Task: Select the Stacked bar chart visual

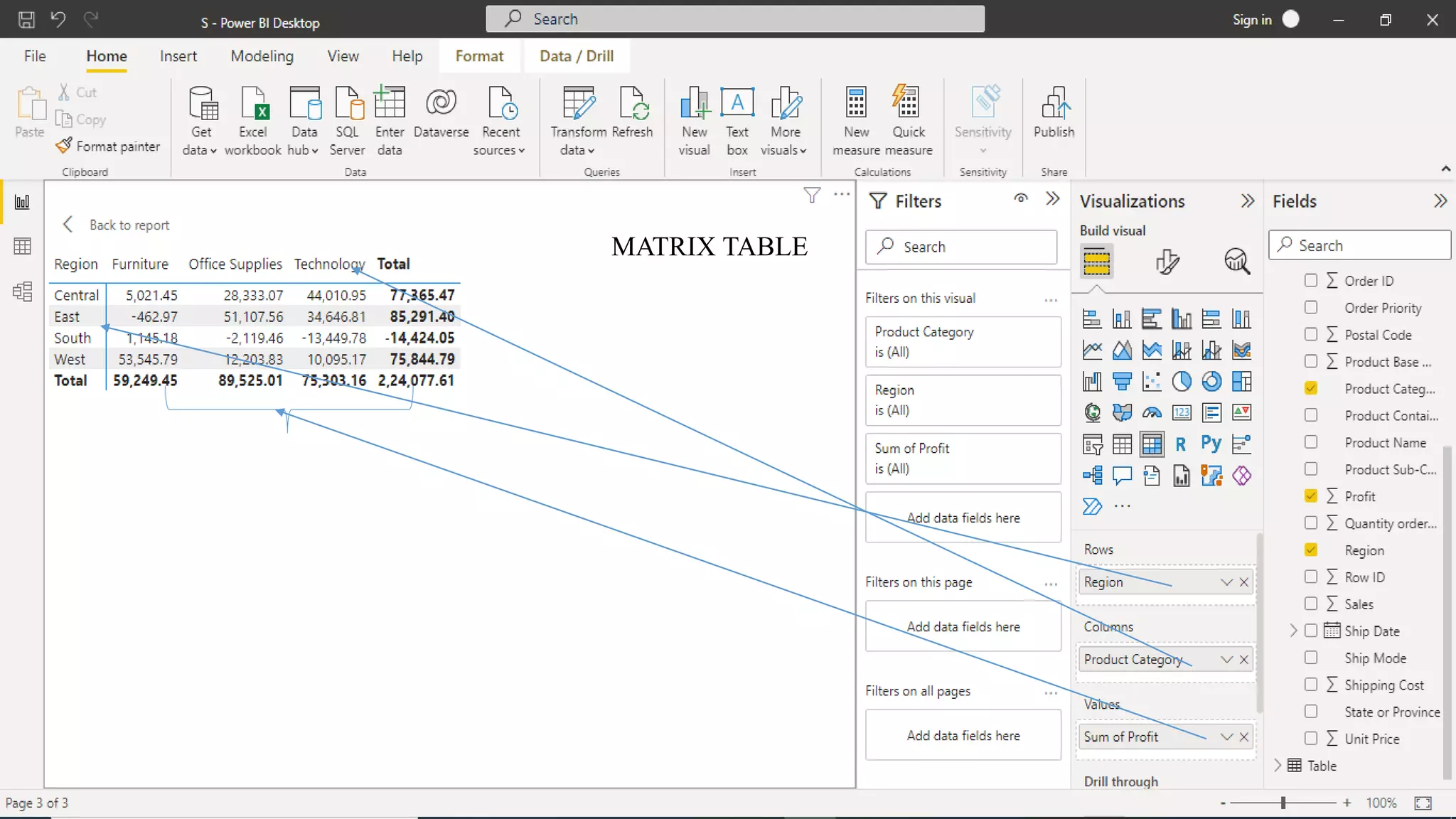Action: [x=1092, y=319]
